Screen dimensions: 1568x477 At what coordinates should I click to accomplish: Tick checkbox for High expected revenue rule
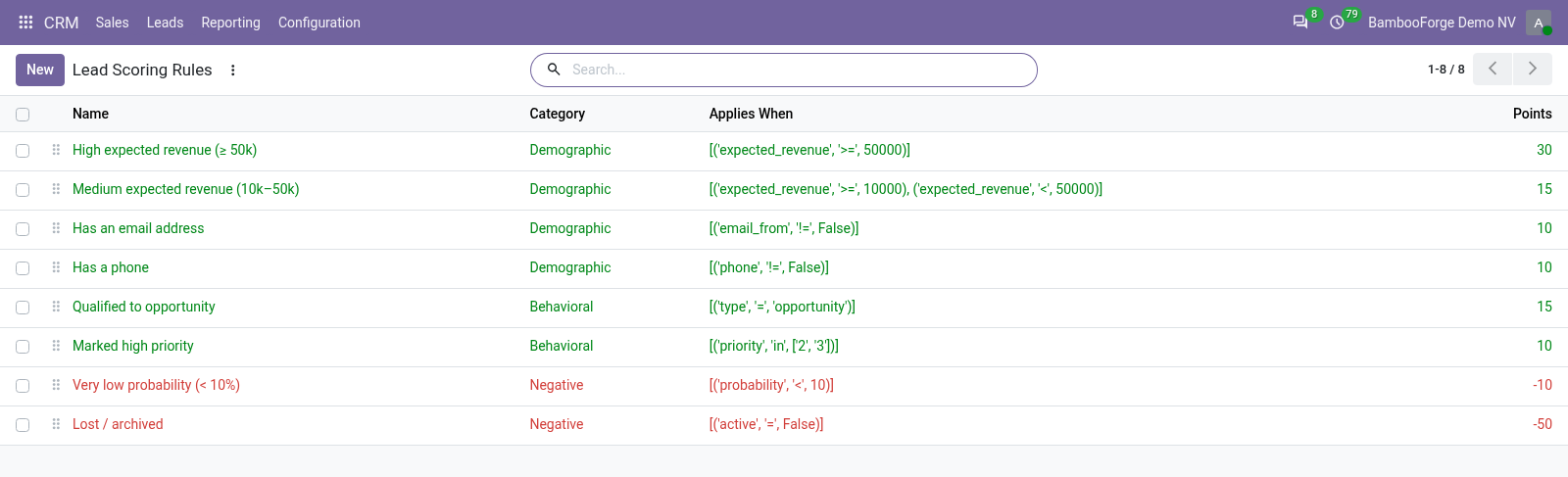23,151
